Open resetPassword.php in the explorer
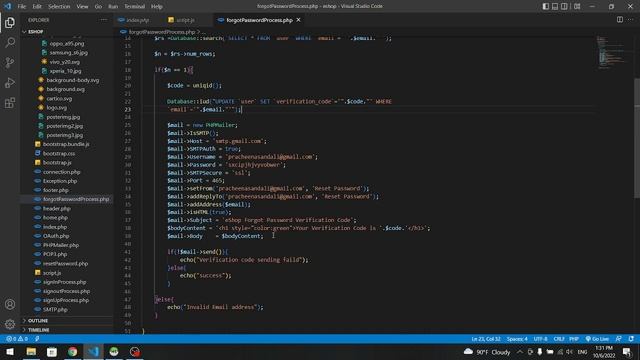Screen dimensions: 640x360 (67, 263)
